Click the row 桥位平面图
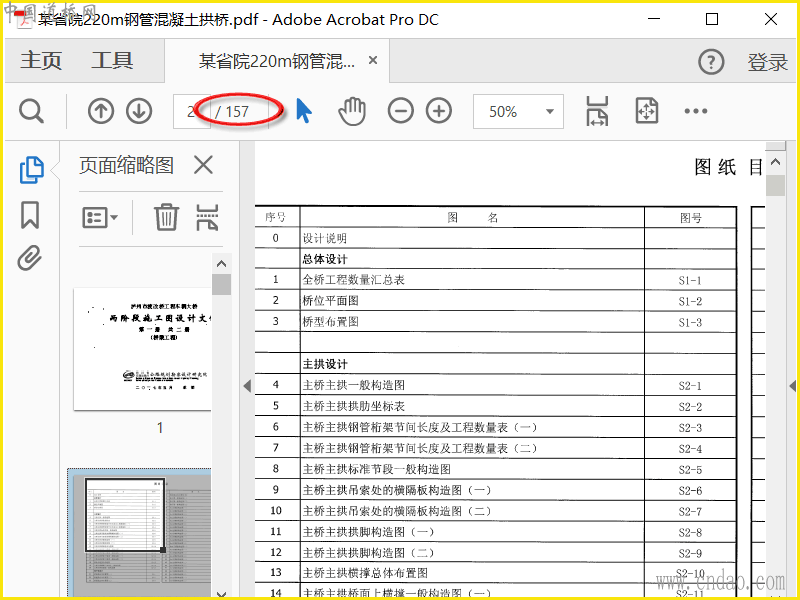 tap(495, 301)
